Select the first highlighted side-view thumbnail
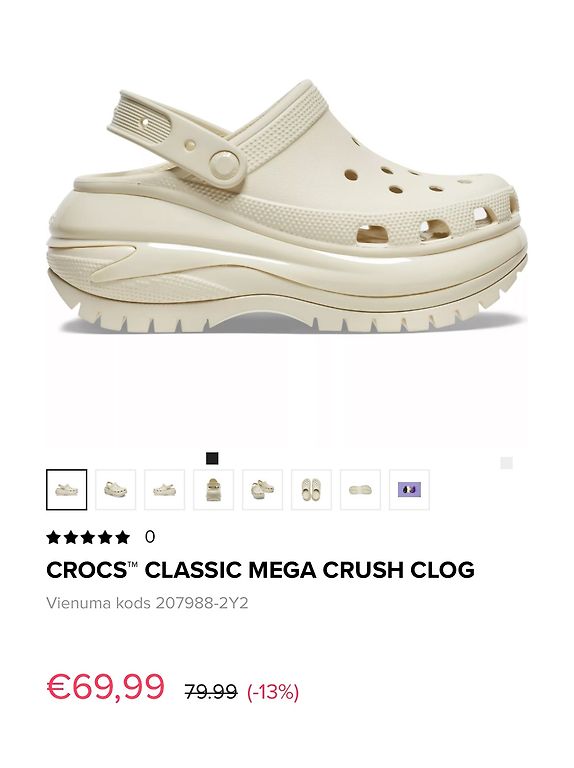Image resolution: width=574 pixels, height=768 pixels. click(x=67, y=490)
